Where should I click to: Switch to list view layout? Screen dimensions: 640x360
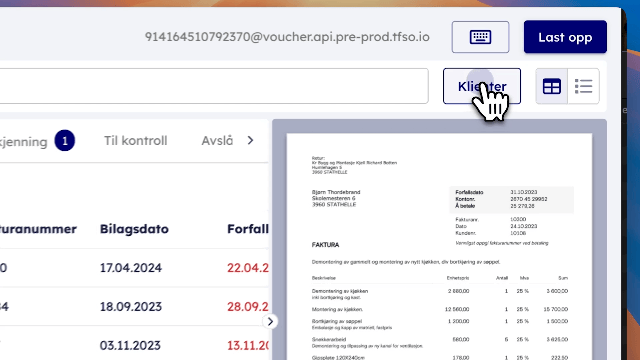point(583,86)
